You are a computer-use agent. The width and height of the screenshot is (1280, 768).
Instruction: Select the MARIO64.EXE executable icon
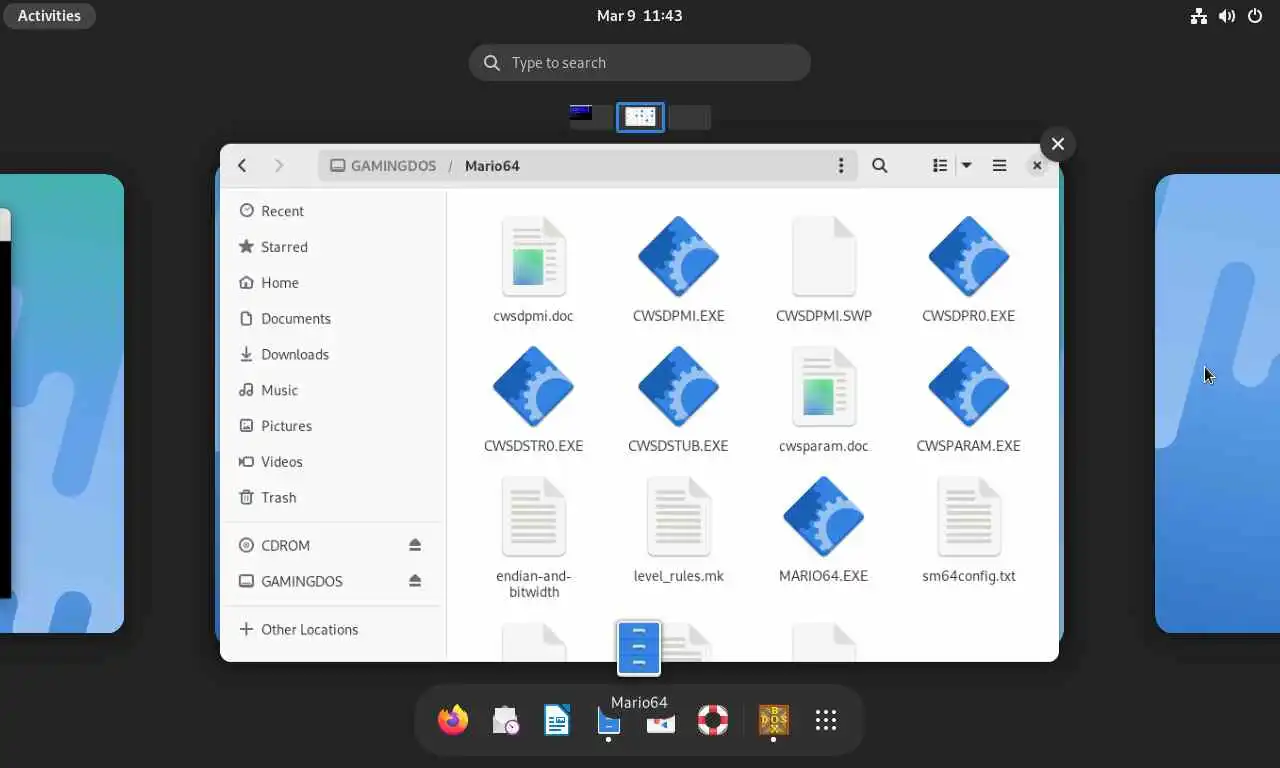[x=823, y=517]
